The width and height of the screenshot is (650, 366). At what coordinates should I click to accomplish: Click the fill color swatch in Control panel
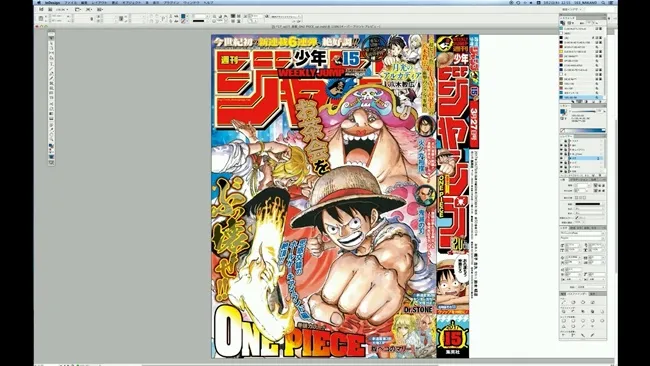click(x=183, y=17)
